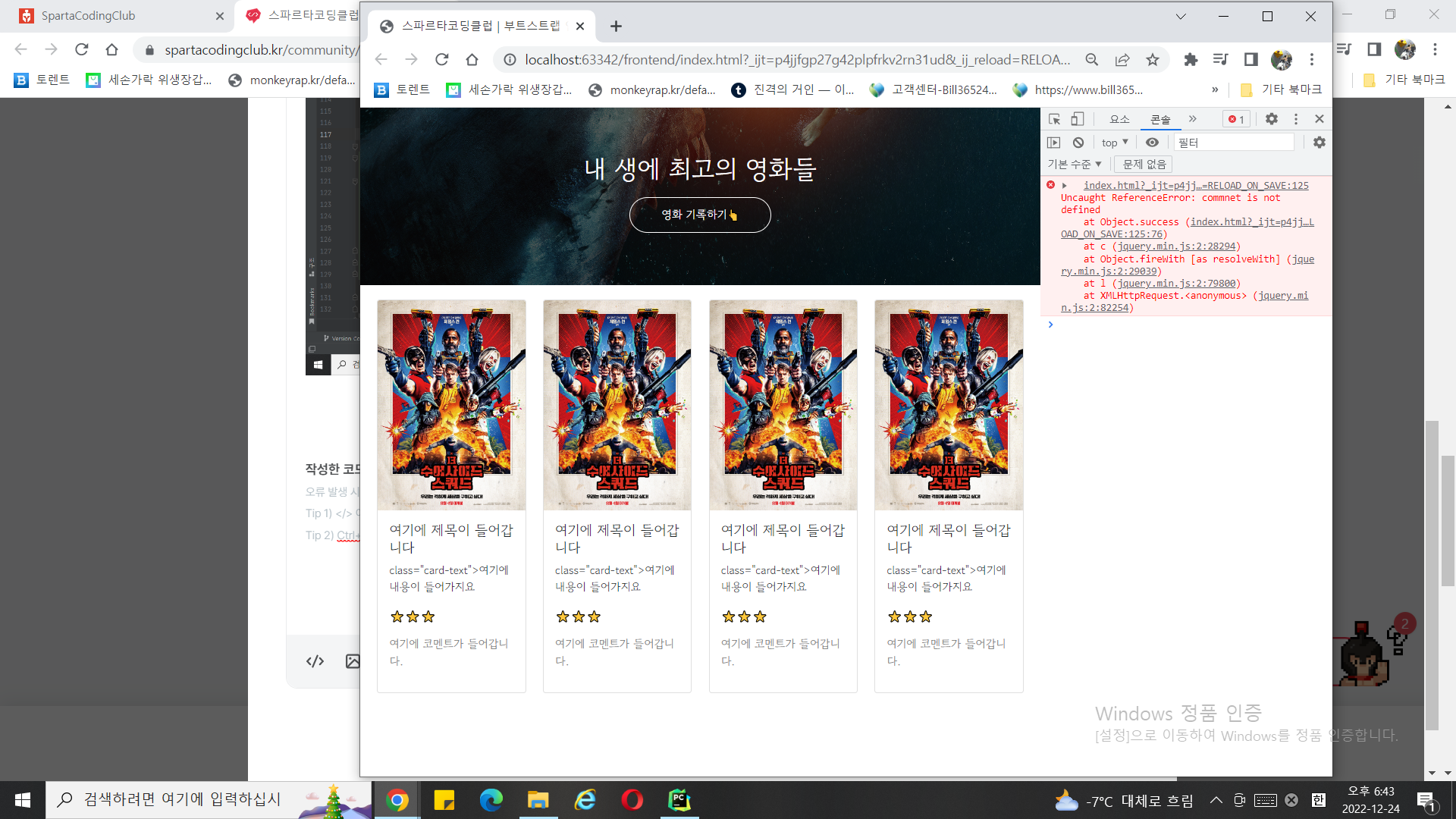The height and width of the screenshot is (819, 1456).
Task: Open the index.html RELOAD_ON_SAVE:125 source link
Action: pos(1196,186)
